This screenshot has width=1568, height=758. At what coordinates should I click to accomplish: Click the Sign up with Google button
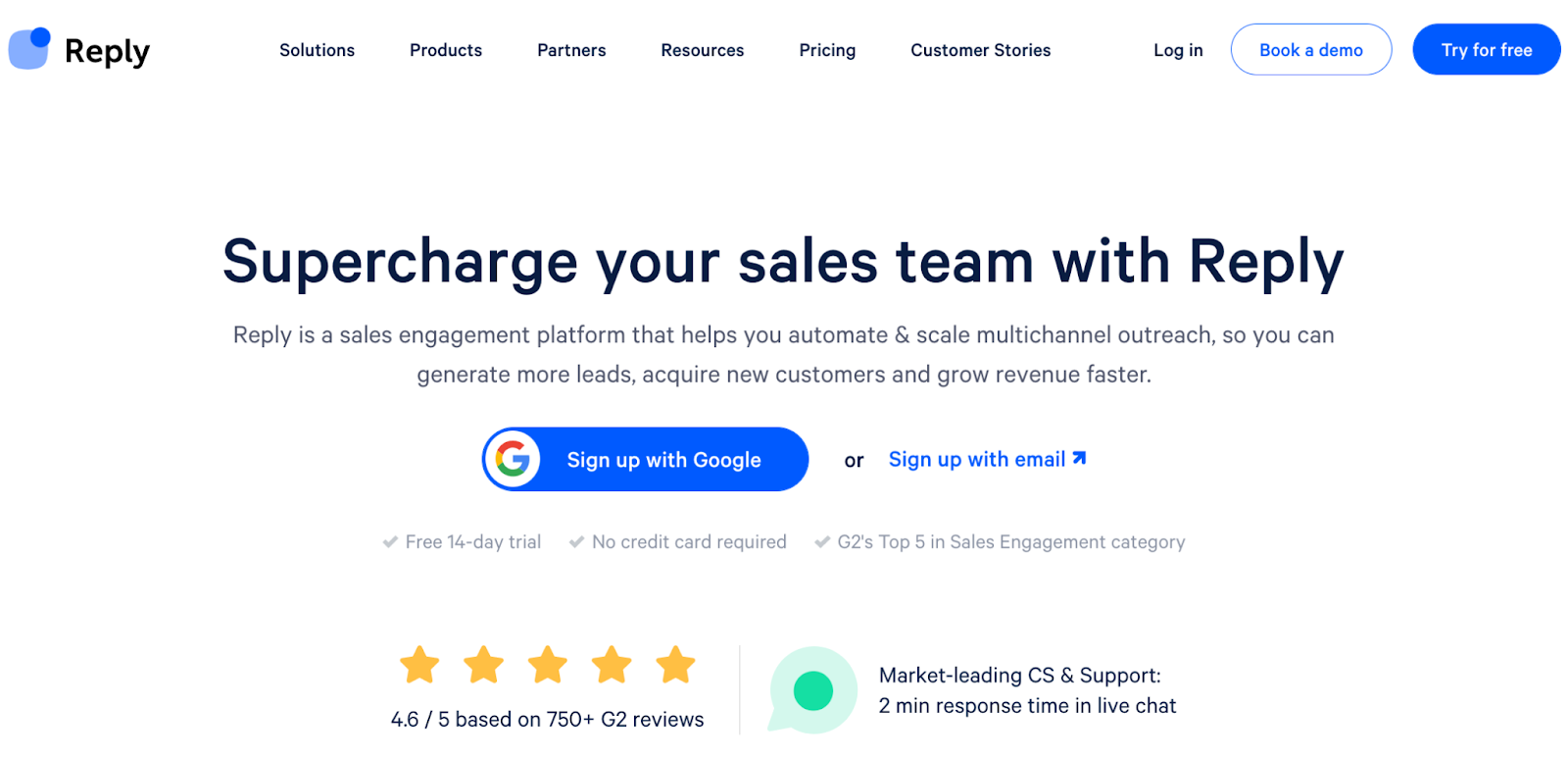645,459
